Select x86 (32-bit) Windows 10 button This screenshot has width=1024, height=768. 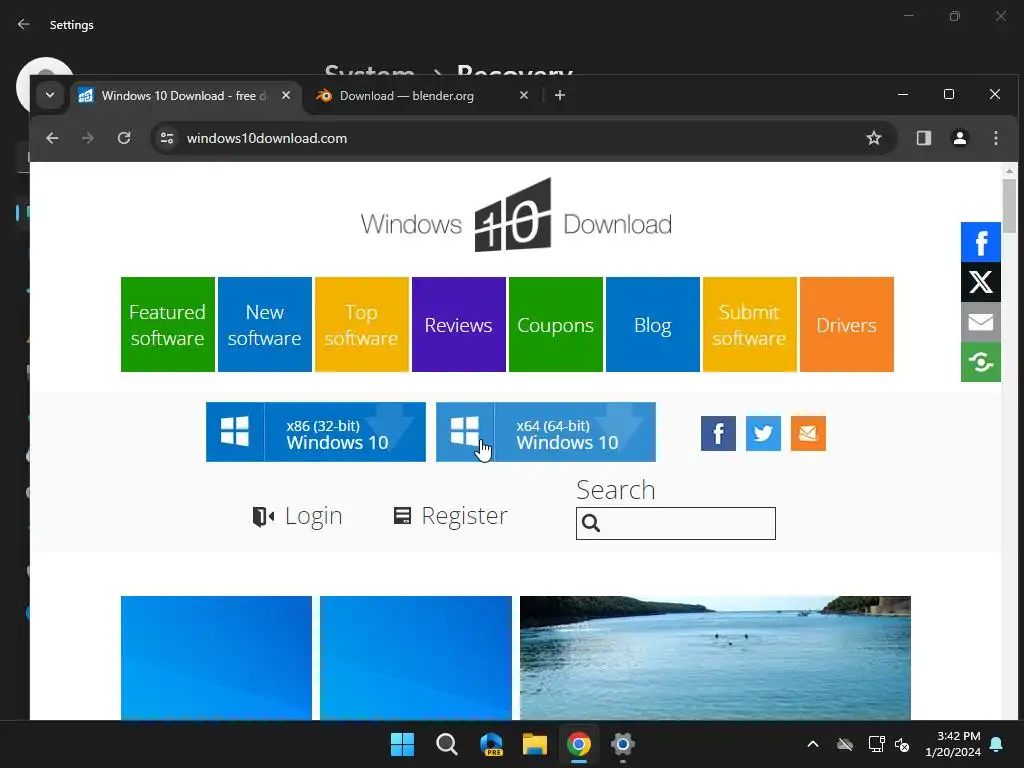pos(315,432)
